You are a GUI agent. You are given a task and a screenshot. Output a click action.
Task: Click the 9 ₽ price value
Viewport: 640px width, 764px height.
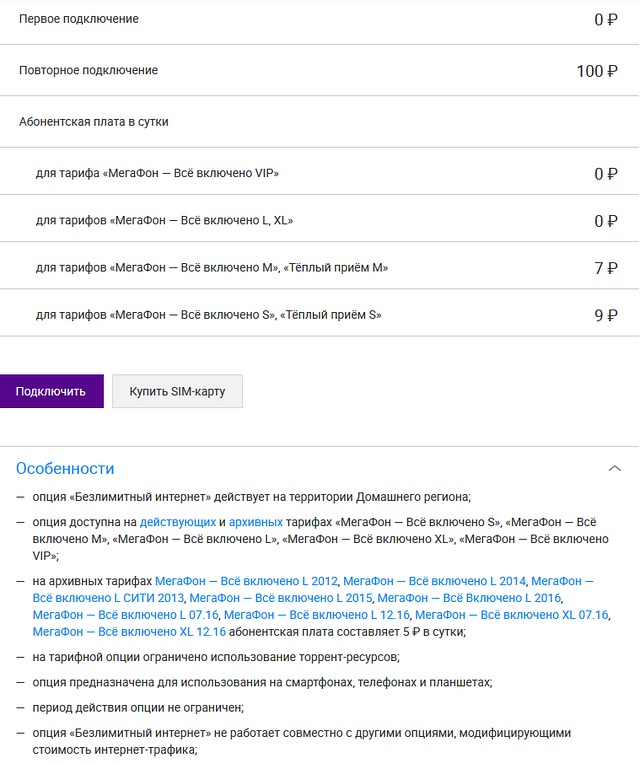(606, 315)
